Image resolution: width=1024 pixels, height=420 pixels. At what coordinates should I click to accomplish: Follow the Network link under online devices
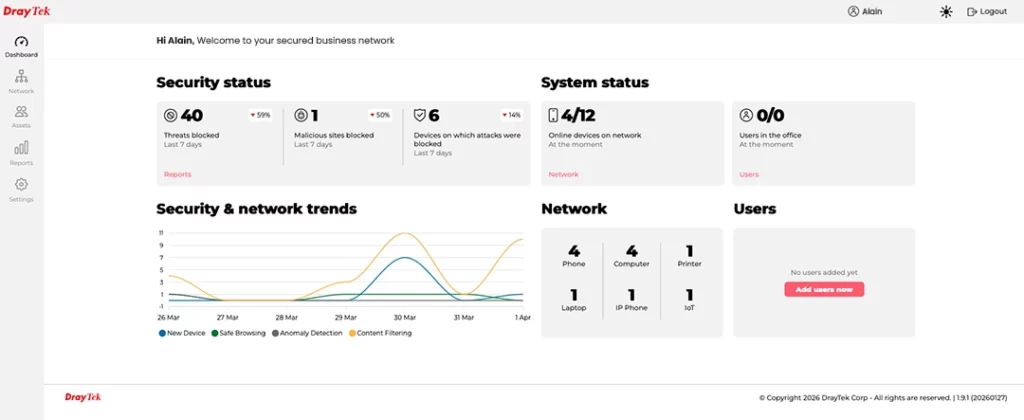tap(563, 174)
